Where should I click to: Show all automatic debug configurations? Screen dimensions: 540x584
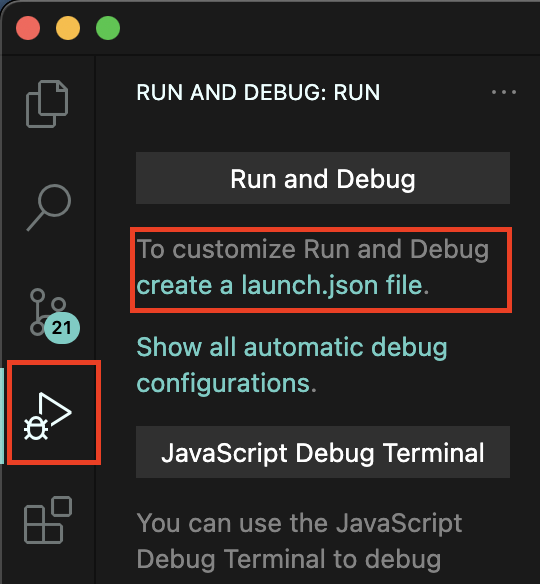point(292,365)
